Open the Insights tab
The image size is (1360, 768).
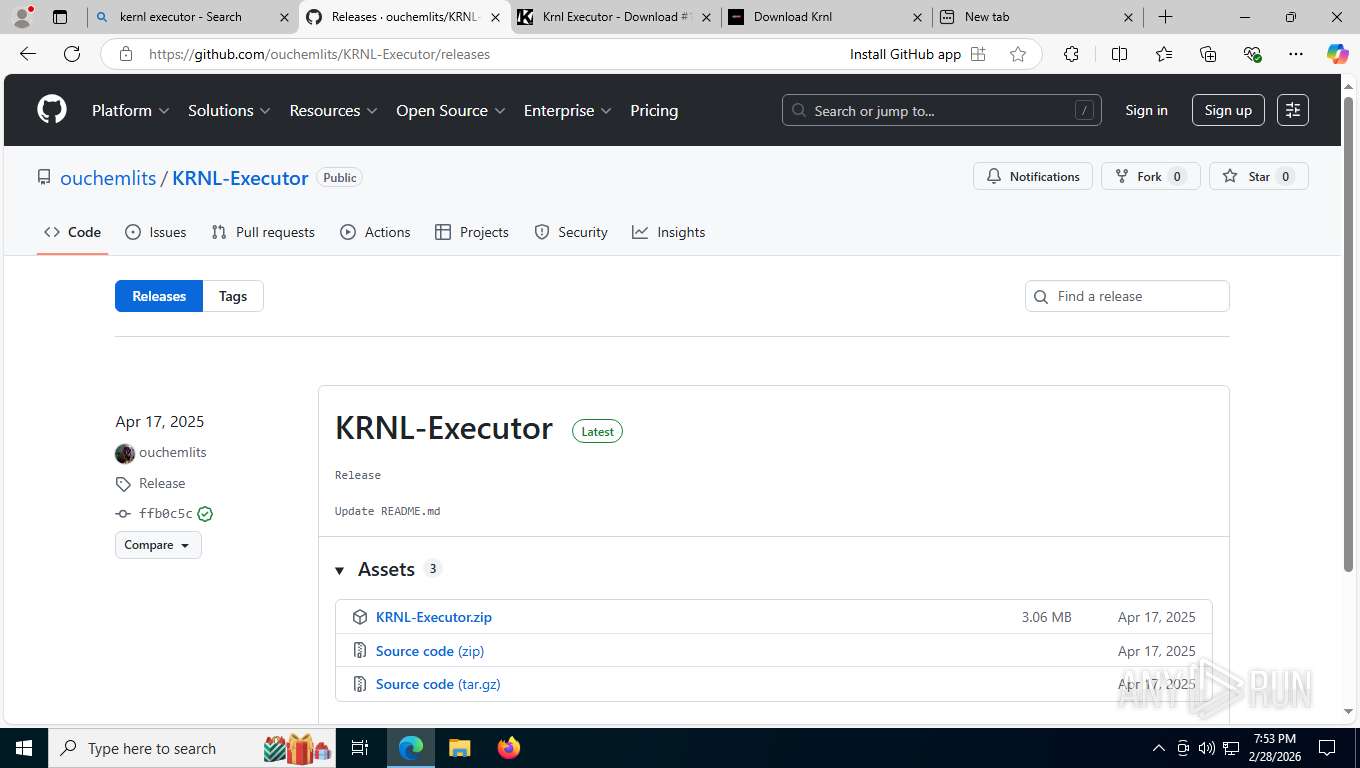(x=669, y=232)
